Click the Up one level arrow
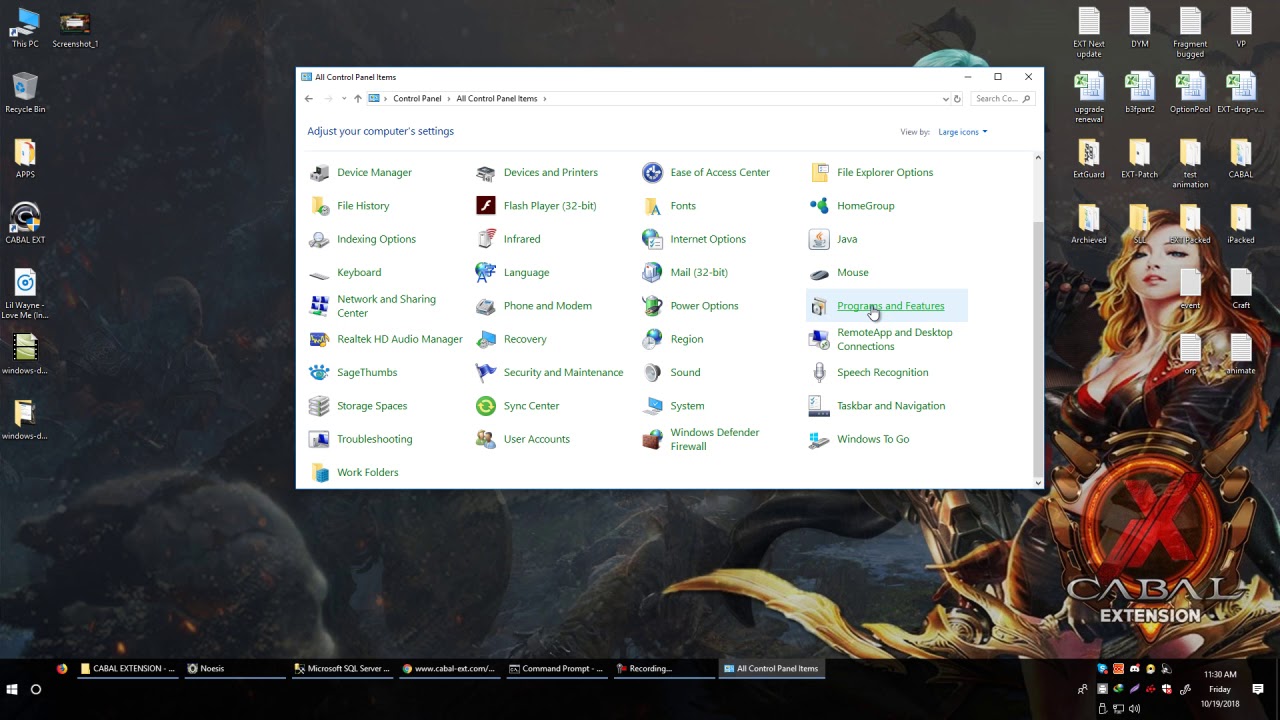This screenshot has height=720, width=1280. [x=358, y=99]
